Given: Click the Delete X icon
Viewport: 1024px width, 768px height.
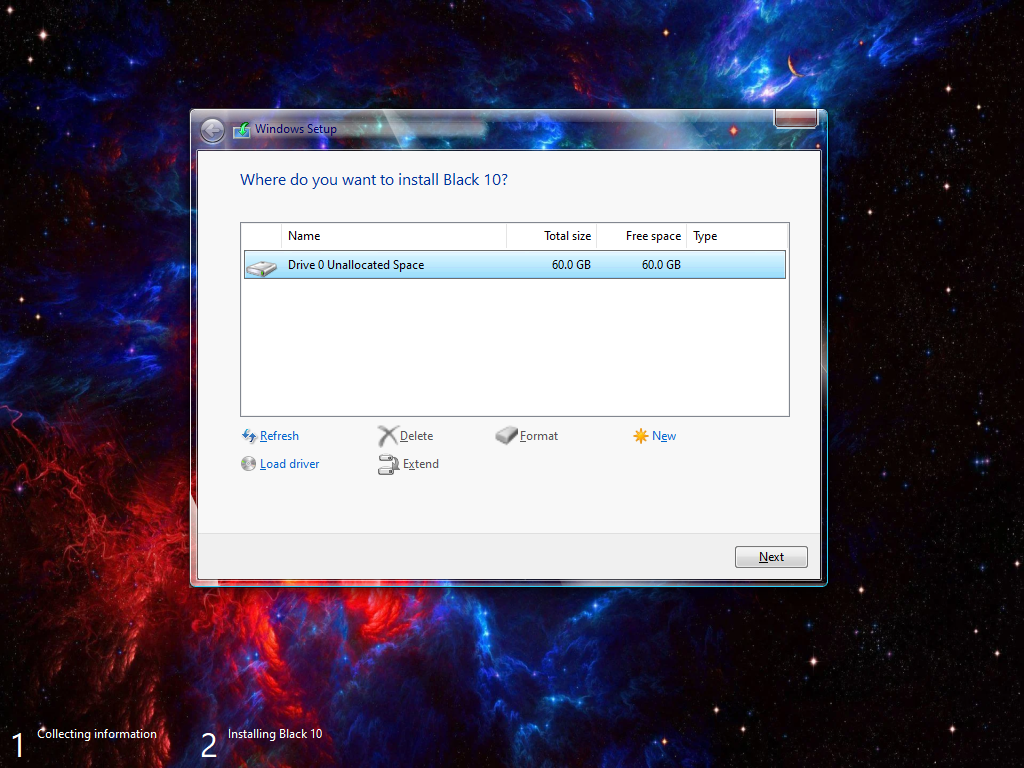Looking at the screenshot, I should 387,436.
